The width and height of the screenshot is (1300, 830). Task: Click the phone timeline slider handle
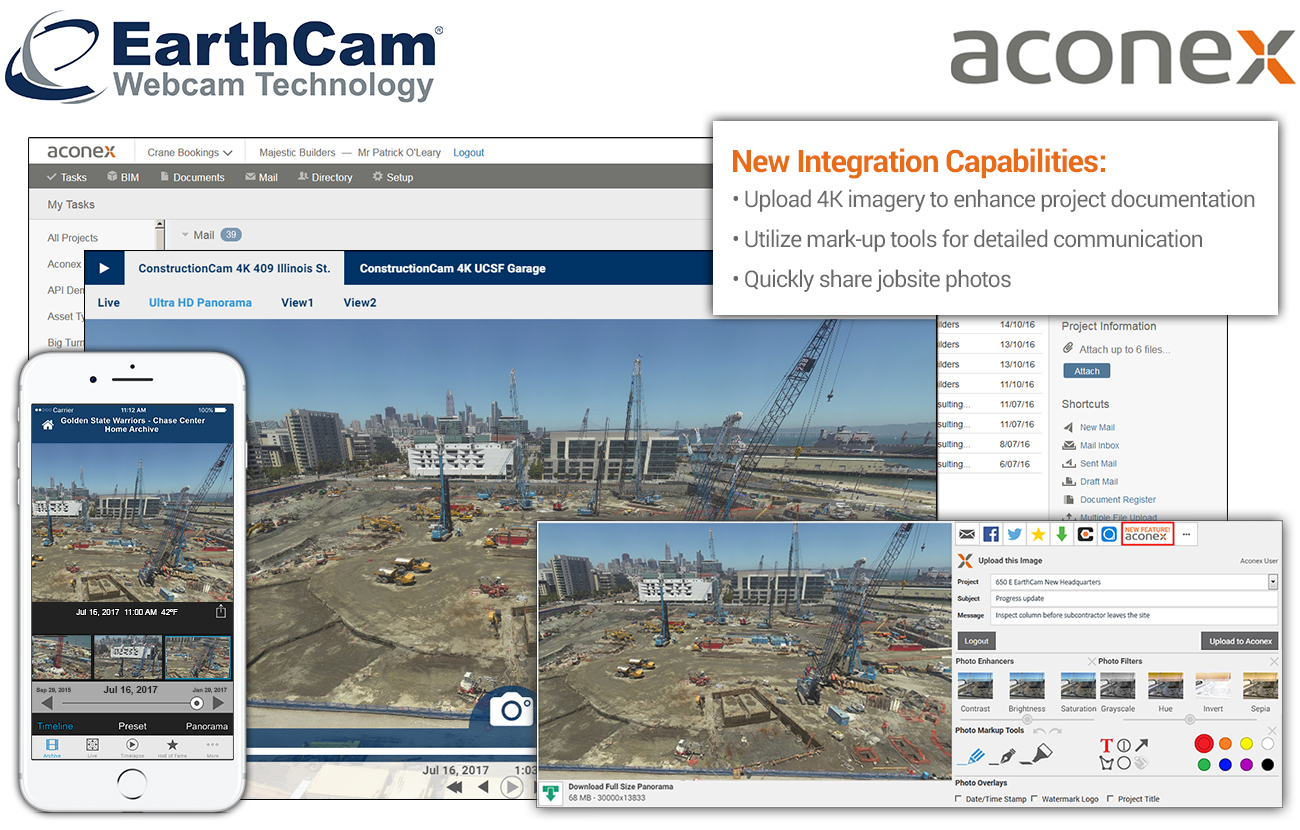[197, 704]
